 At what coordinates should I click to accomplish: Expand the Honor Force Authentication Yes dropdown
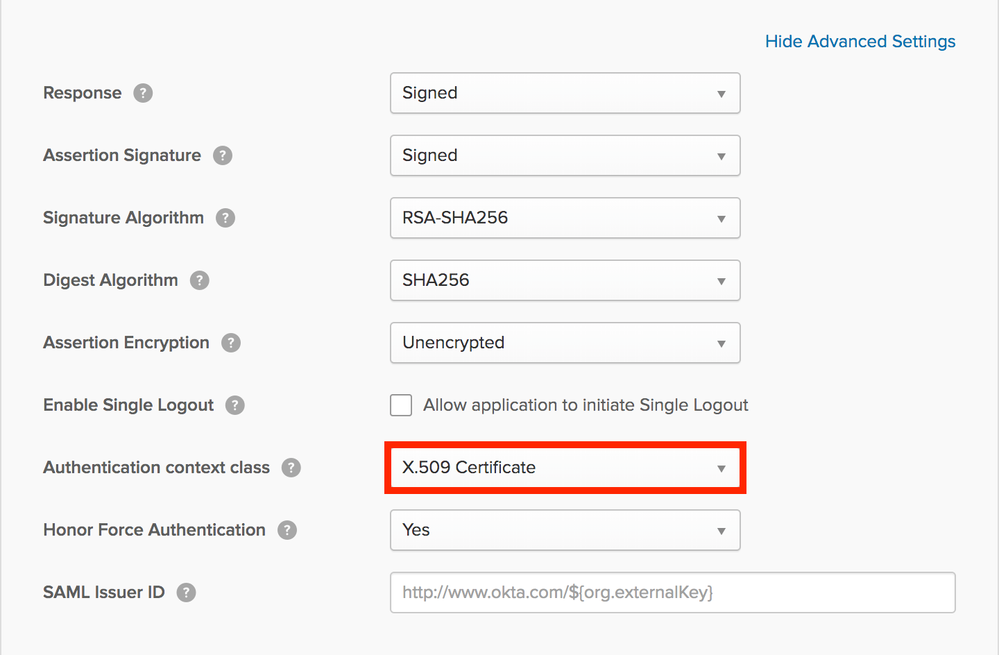[565, 530]
